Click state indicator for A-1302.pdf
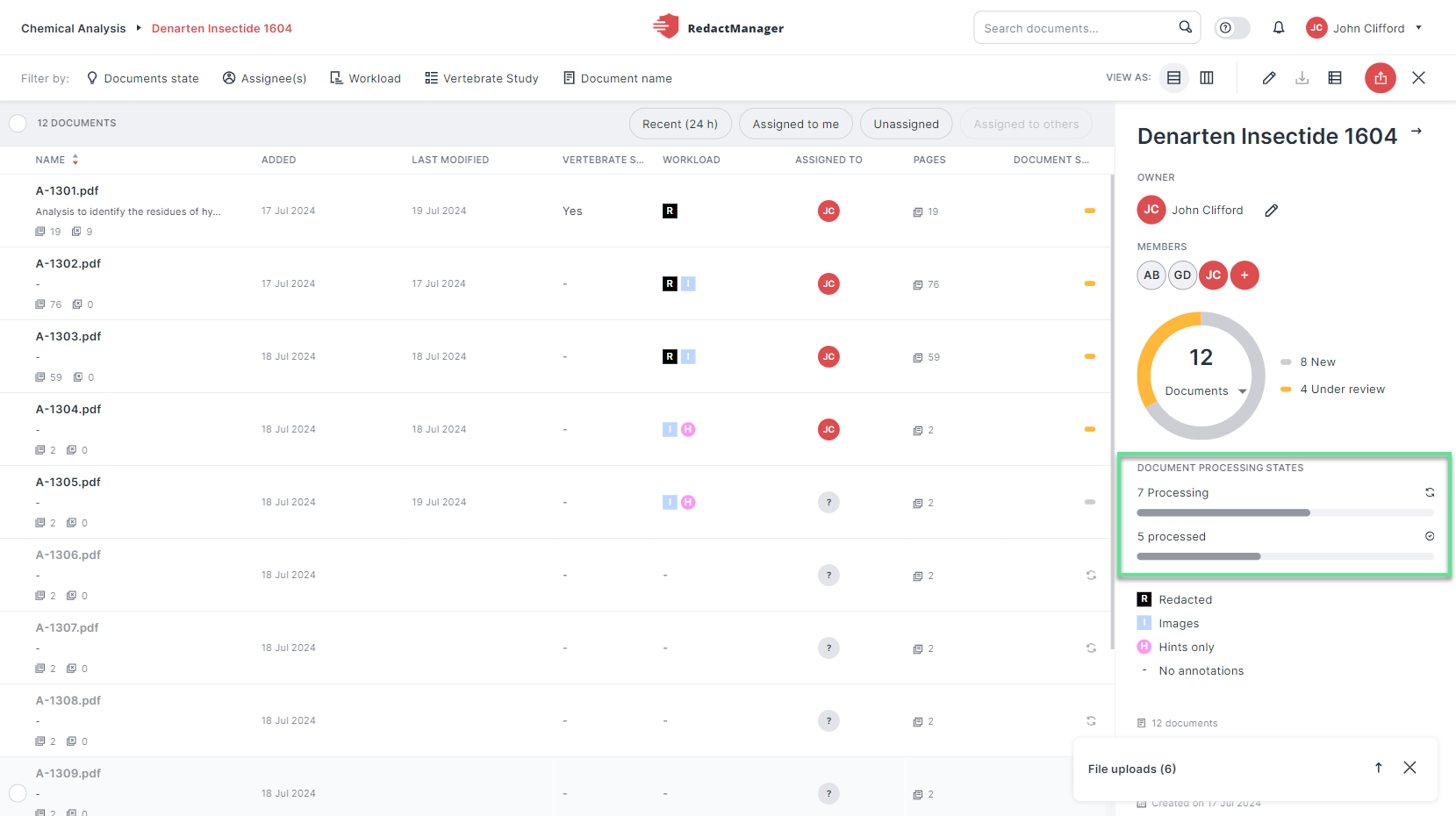1456x816 pixels. (1090, 283)
